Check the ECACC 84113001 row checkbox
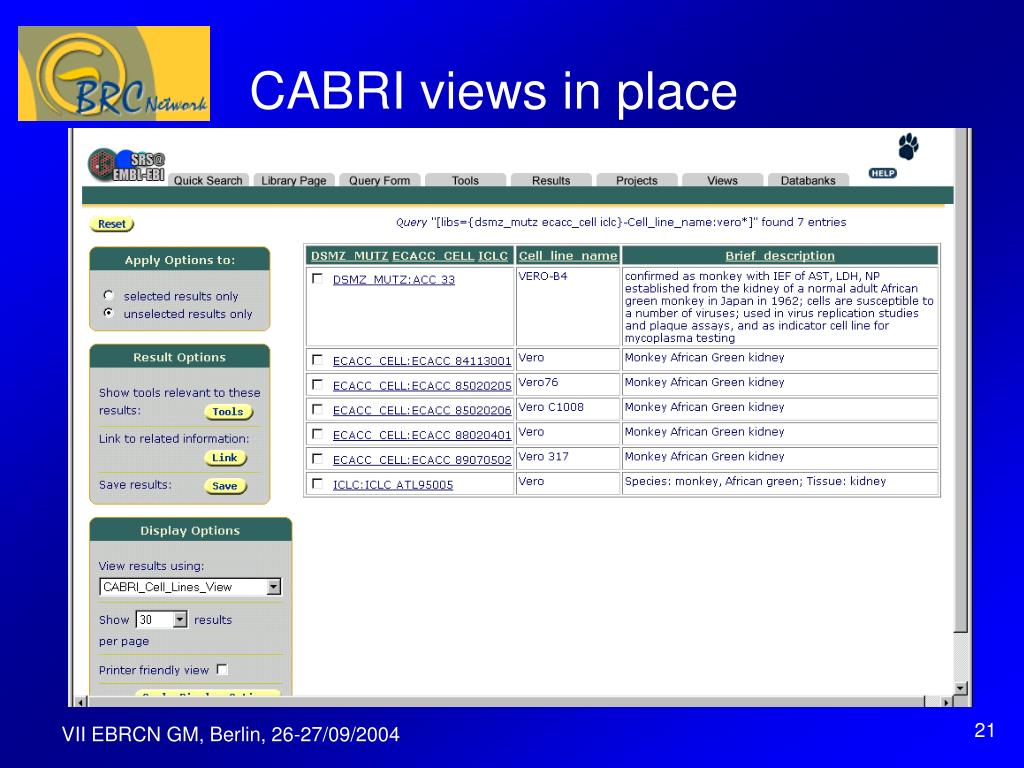Screen dimensions: 1024x768 pyautogui.click(x=317, y=360)
